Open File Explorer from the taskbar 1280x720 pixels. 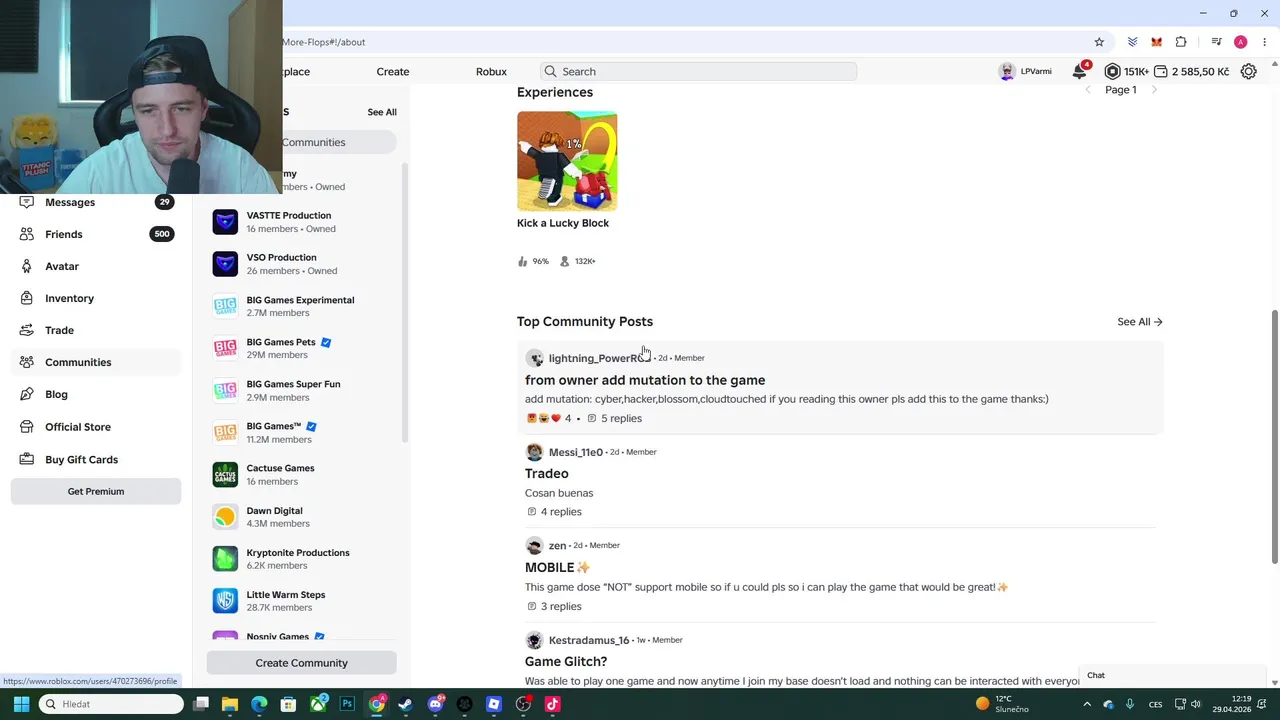tap(230, 704)
